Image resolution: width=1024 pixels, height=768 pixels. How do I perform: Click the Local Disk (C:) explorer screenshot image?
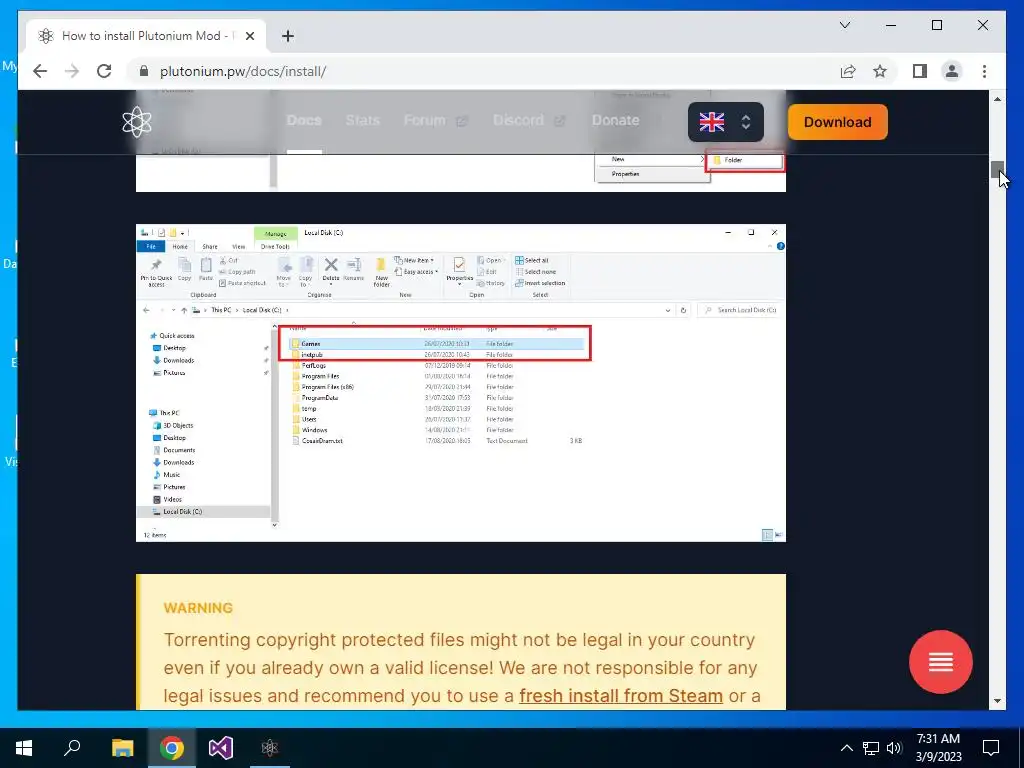tap(460, 383)
